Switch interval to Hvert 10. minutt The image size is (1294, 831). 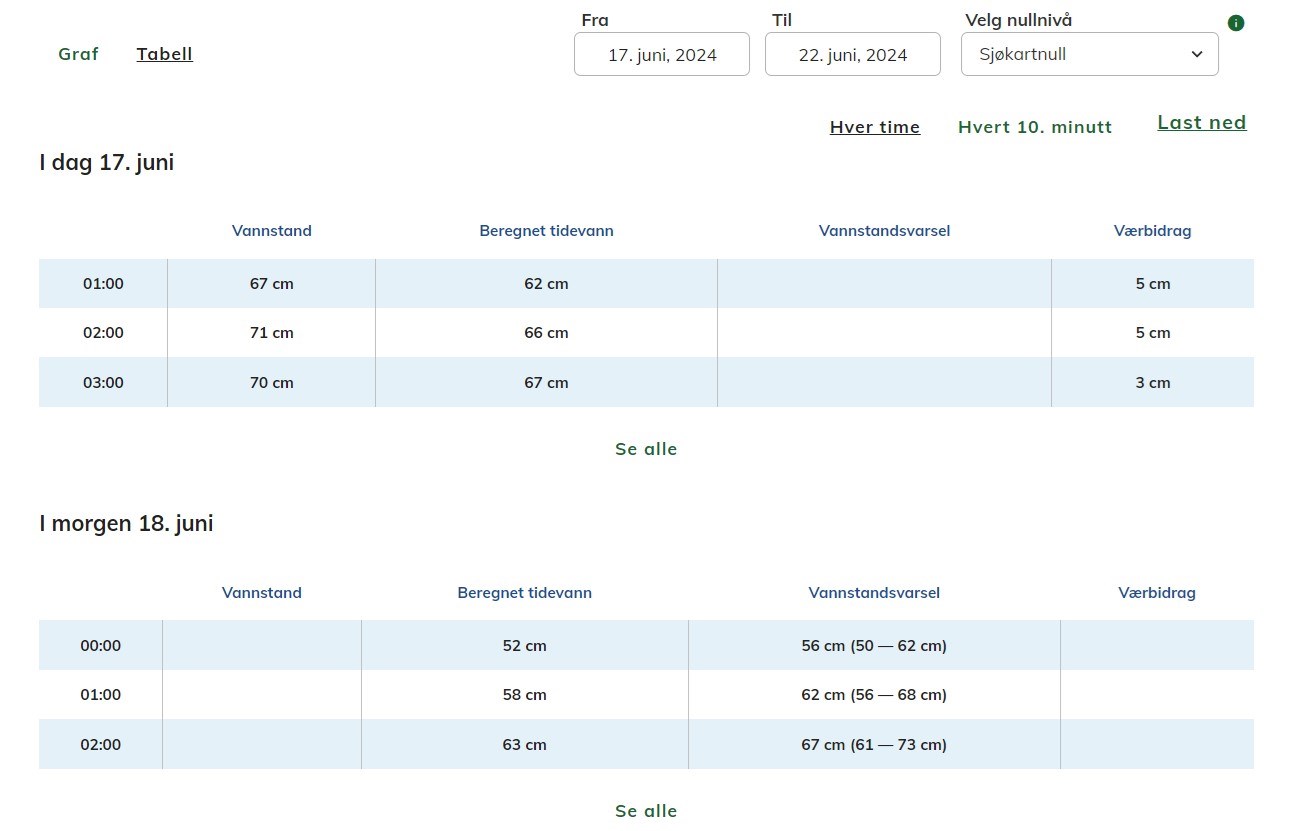click(1034, 127)
